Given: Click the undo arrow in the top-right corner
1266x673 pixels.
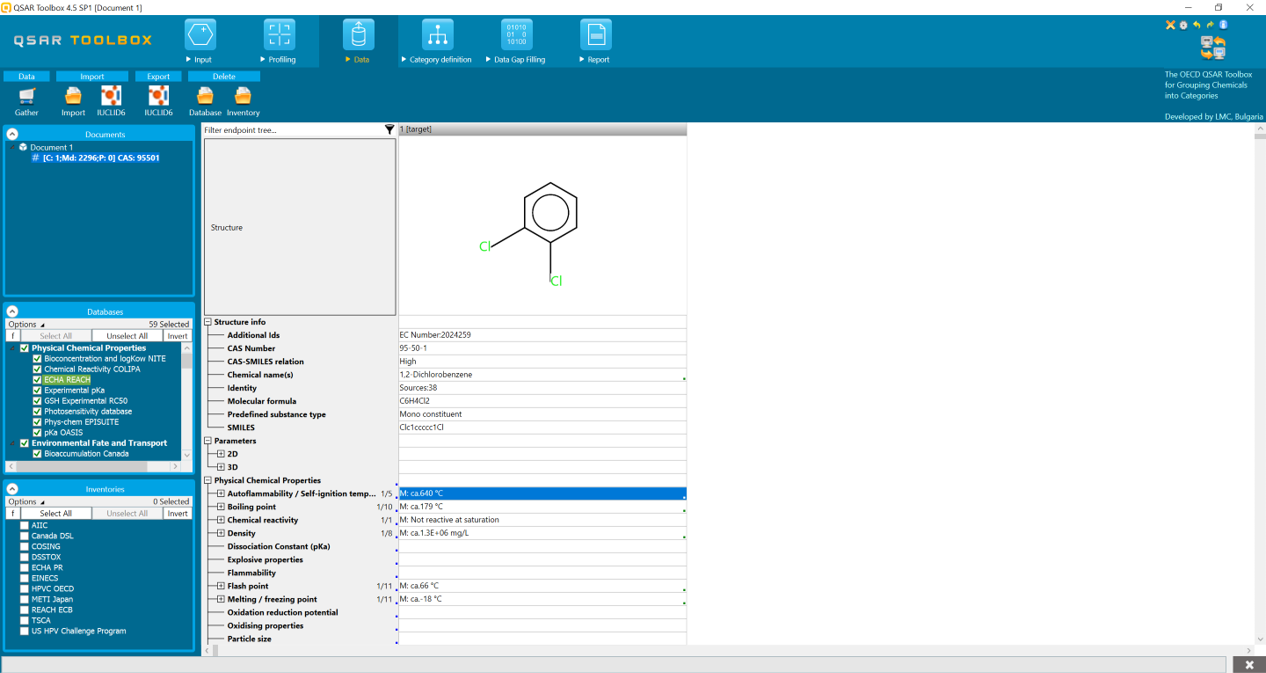Looking at the screenshot, I should pyautogui.click(x=1196, y=25).
